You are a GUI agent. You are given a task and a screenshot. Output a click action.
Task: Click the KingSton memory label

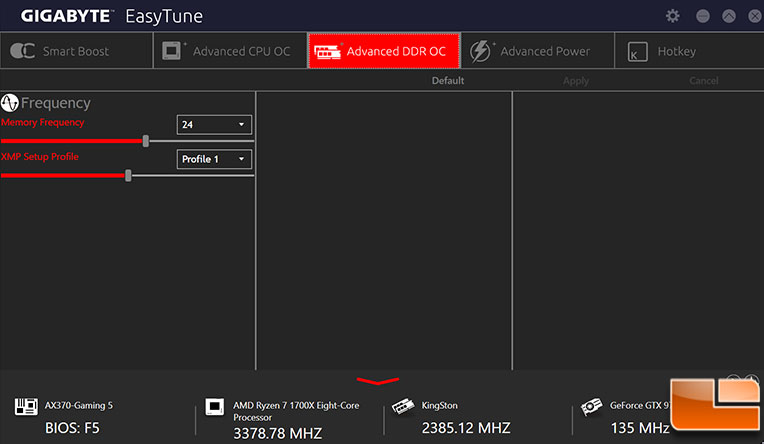click(x=439, y=405)
